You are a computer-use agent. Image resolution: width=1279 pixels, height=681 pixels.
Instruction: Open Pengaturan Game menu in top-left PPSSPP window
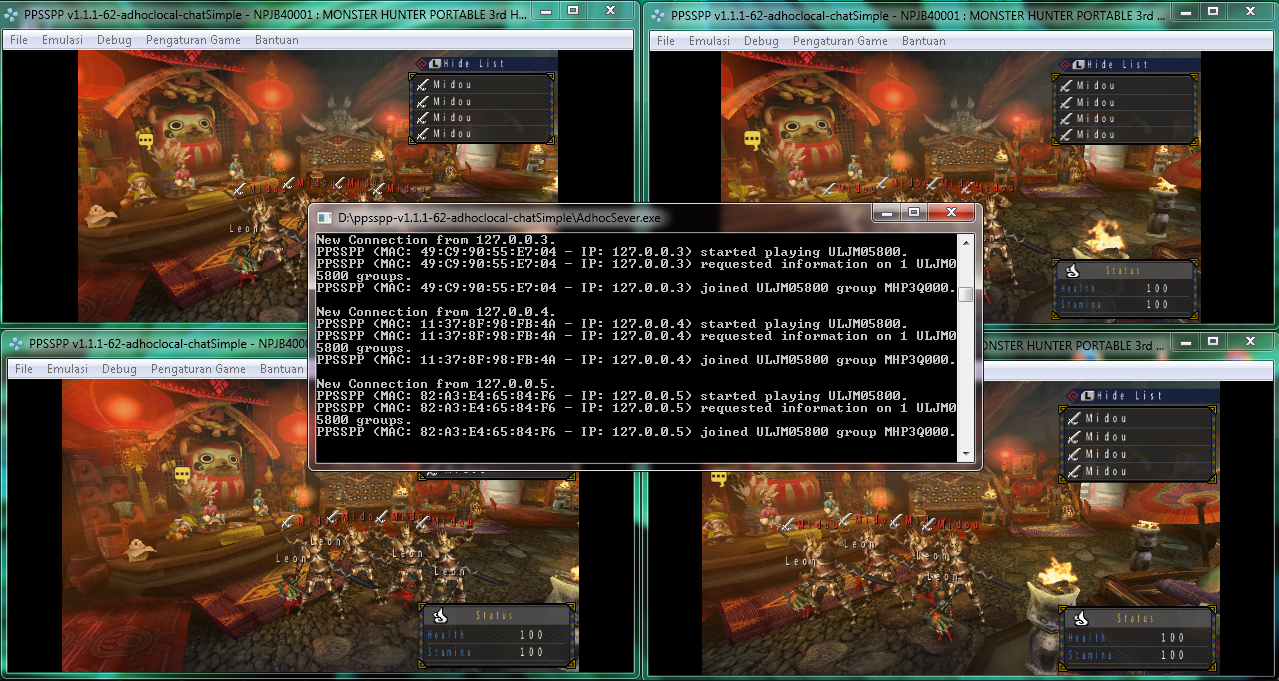[x=193, y=41]
